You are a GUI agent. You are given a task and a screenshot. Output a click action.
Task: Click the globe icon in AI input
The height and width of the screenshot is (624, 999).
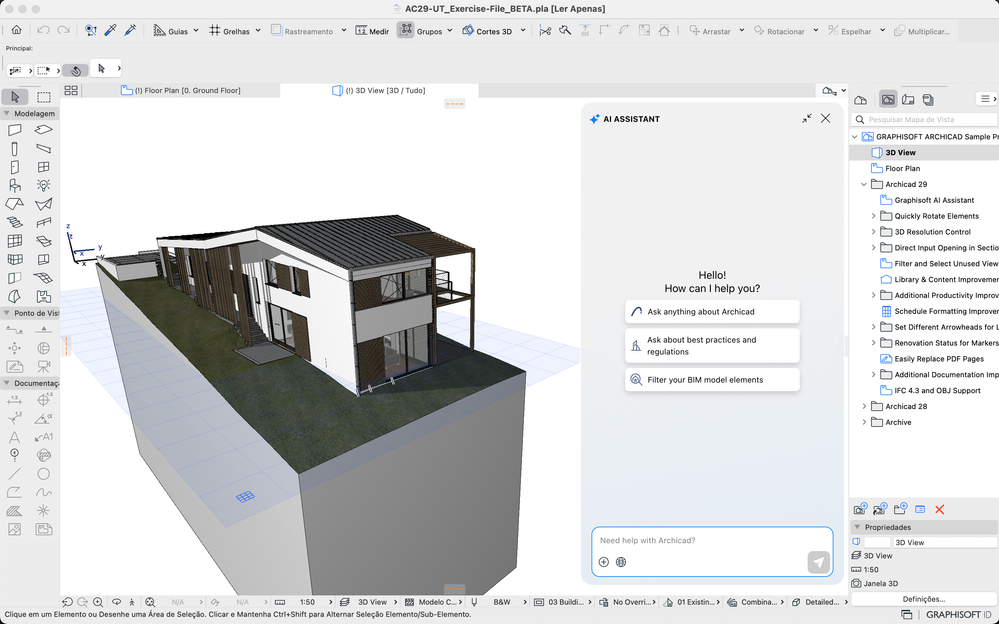click(621, 562)
